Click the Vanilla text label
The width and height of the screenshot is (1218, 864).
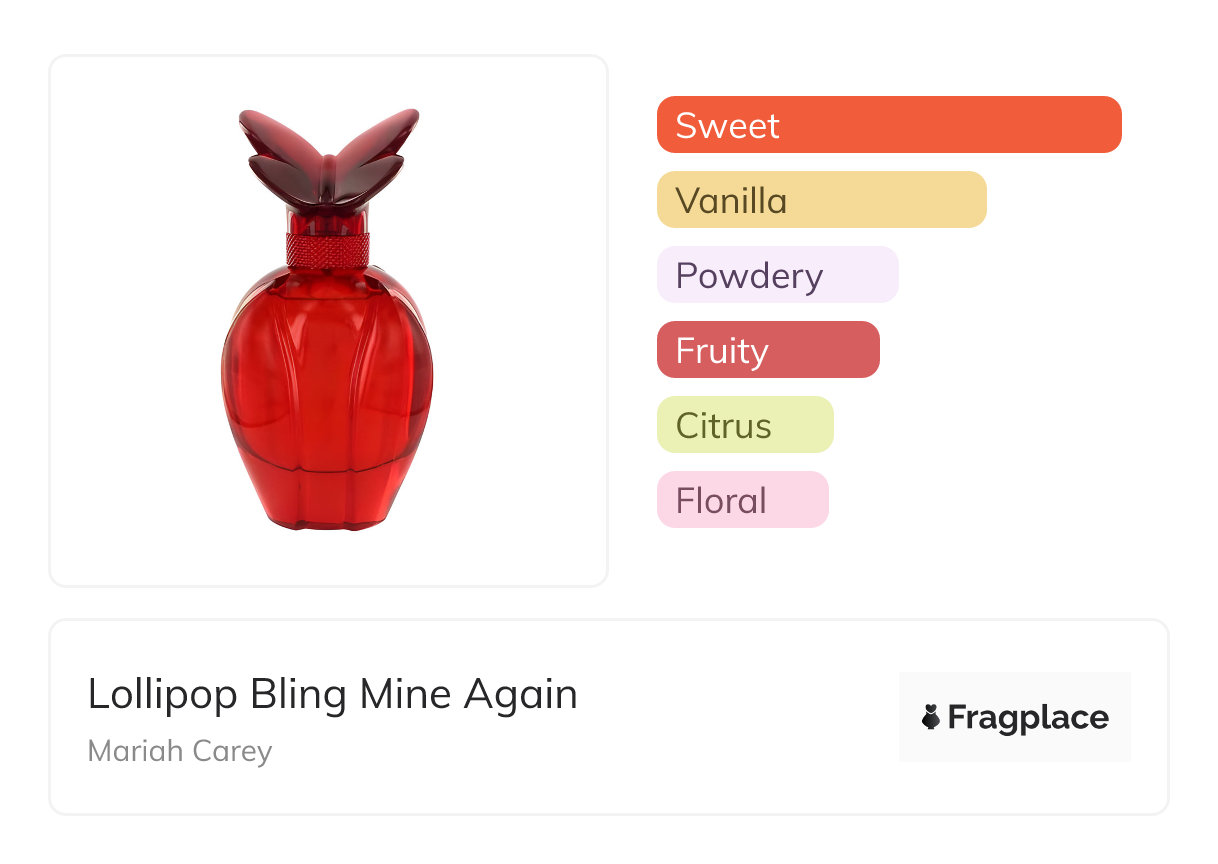[x=731, y=200]
